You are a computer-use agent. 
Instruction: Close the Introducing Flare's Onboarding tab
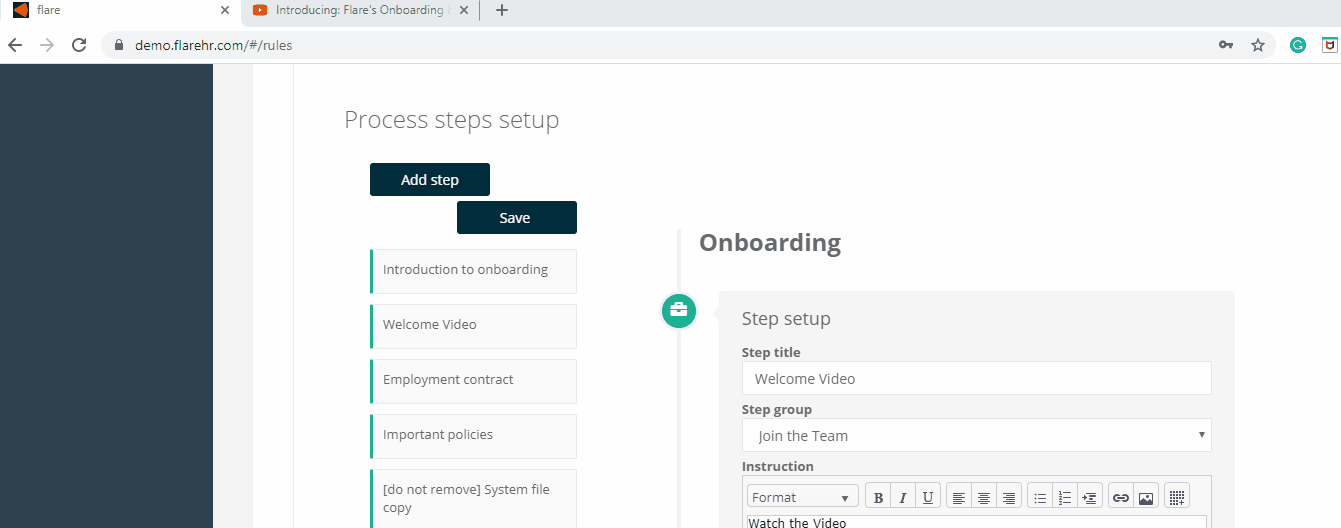tap(463, 11)
